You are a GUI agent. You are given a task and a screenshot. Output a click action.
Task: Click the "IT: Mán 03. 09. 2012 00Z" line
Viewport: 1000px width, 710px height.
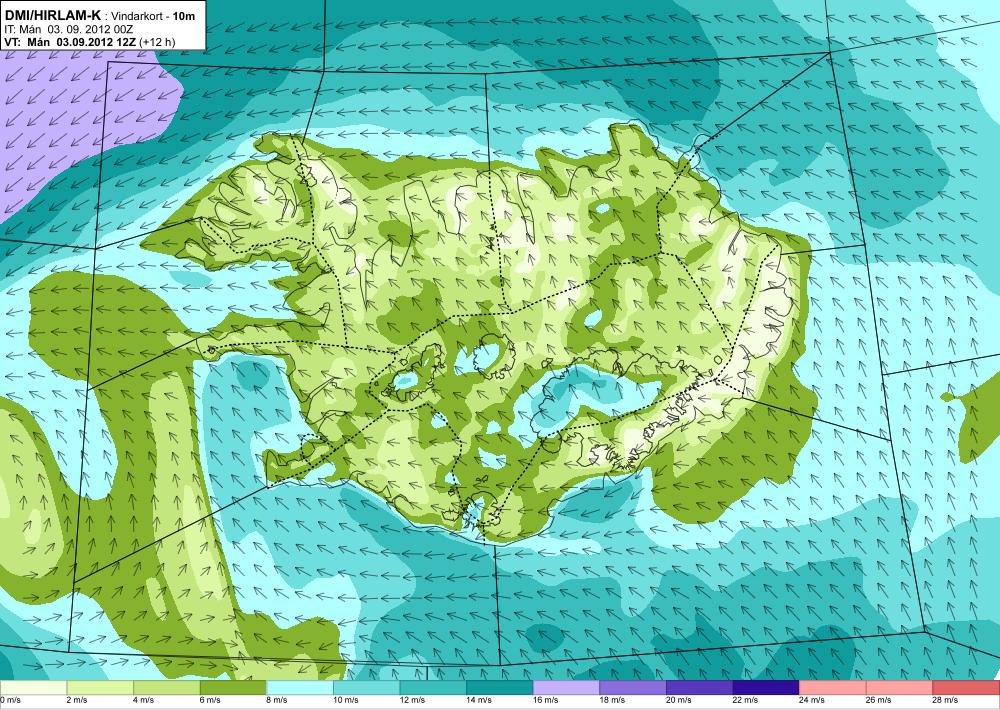[69, 29]
